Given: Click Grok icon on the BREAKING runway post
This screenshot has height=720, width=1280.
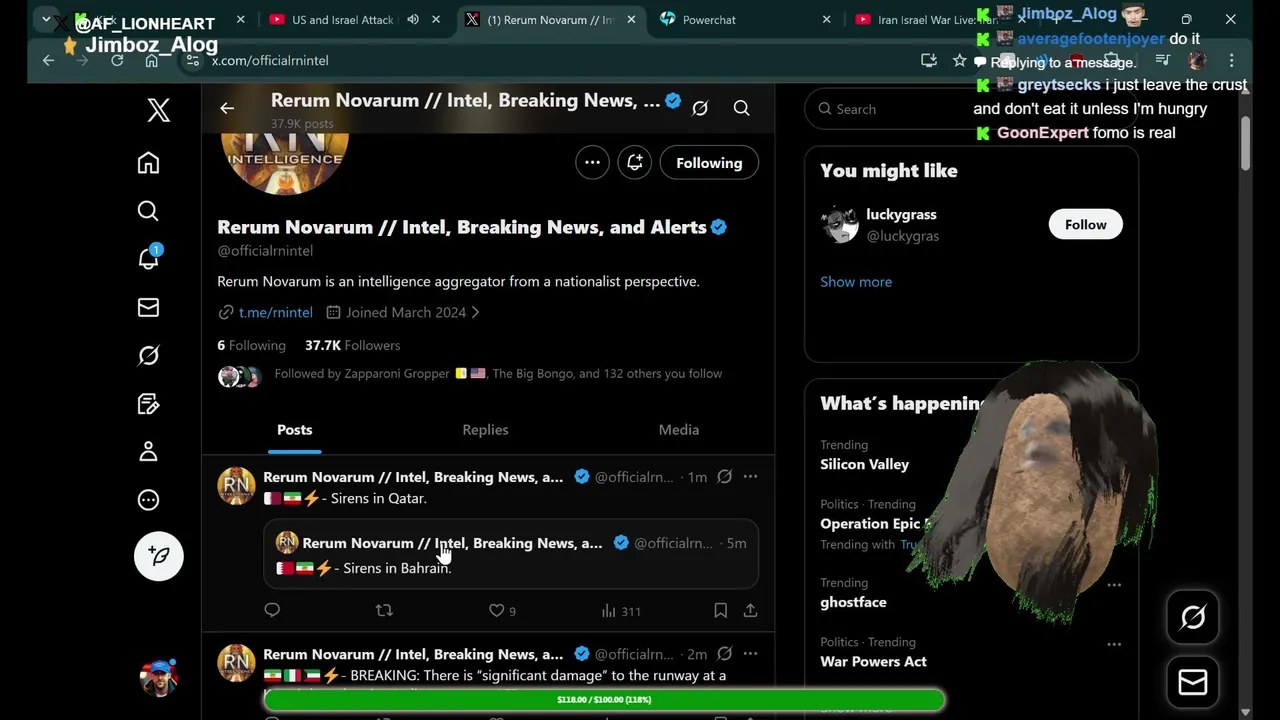Looking at the screenshot, I should click(725, 654).
